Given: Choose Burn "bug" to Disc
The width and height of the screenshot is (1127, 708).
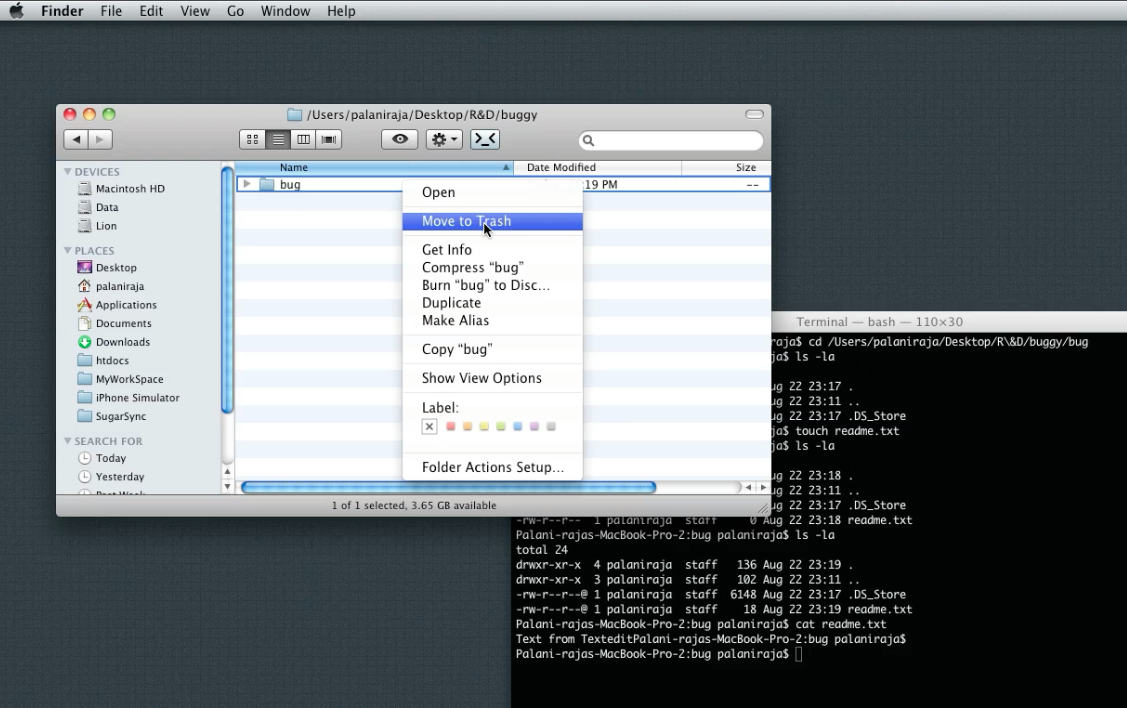Looking at the screenshot, I should tap(492, 285).
